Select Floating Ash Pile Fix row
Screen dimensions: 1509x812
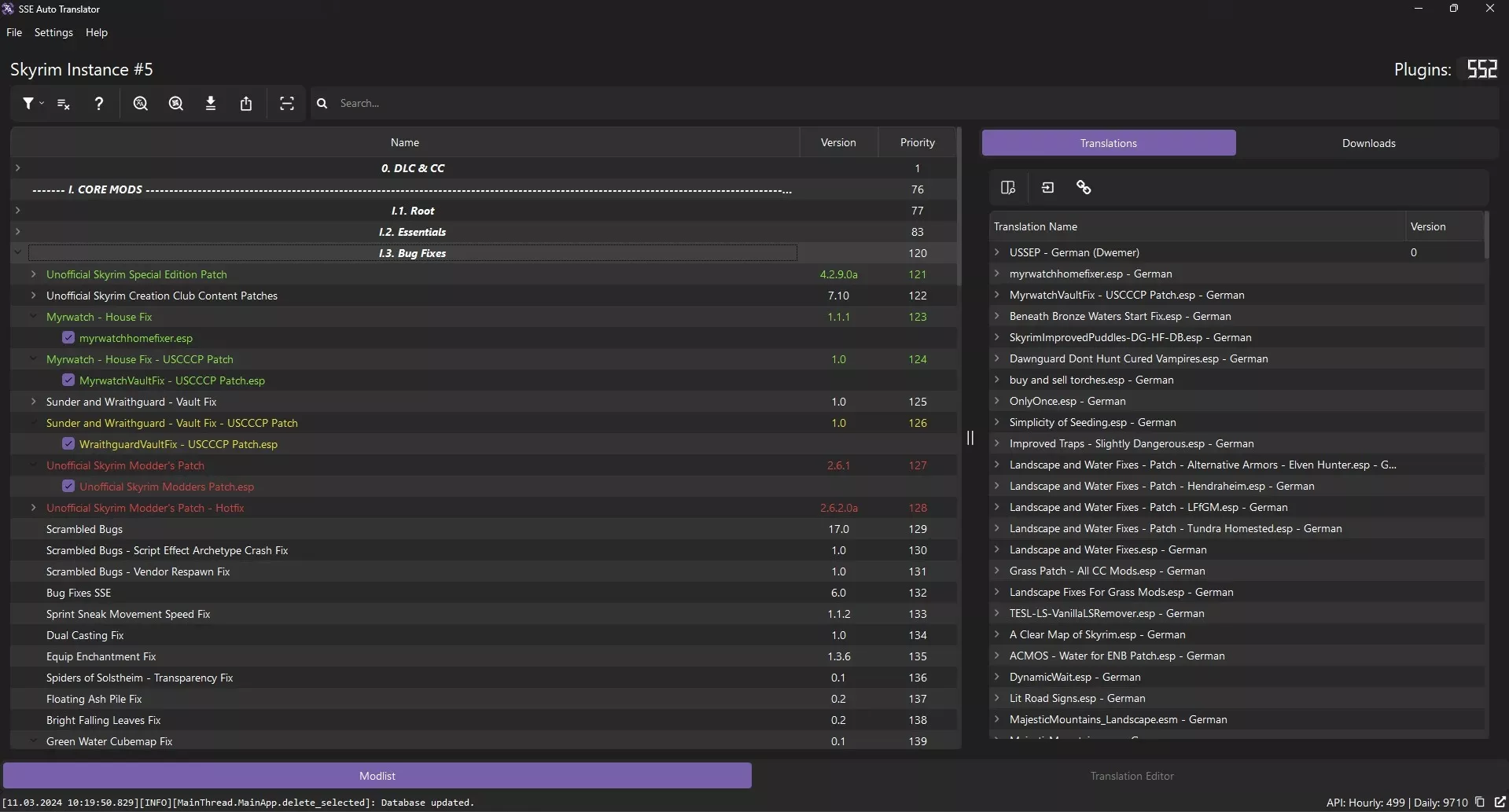pyautogui.click(x=484, y=699)
